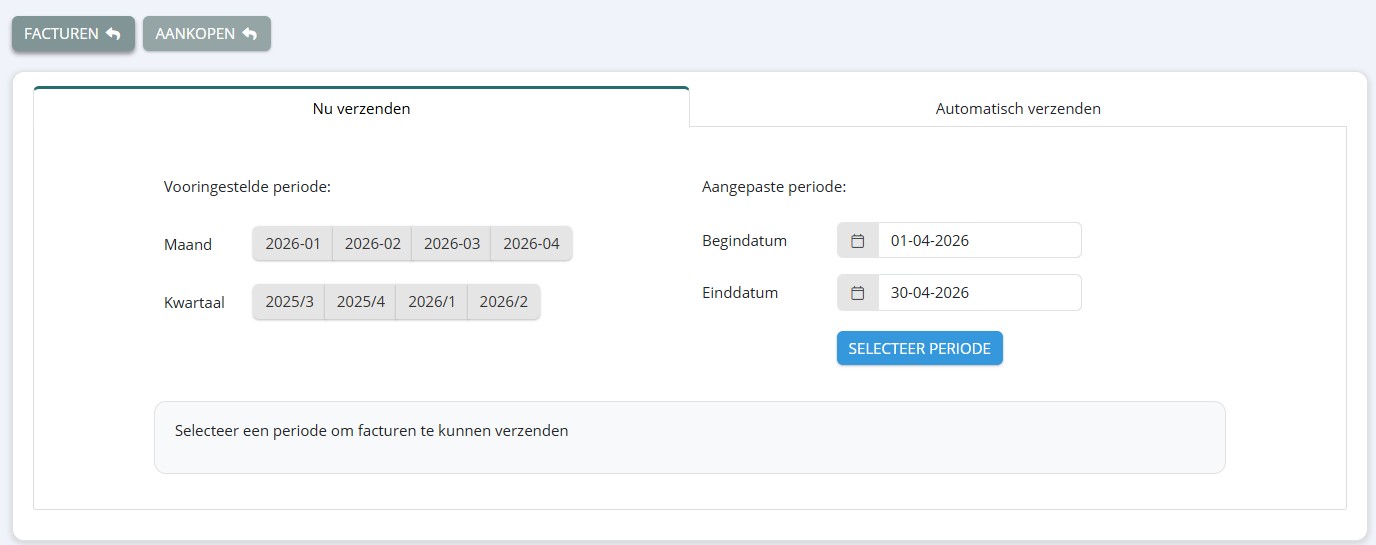Image resolution: width=1376 pixels, height=545 pixels.
Task: Open calendar icon next to Einddatum
Action: [x=857, y=293]
